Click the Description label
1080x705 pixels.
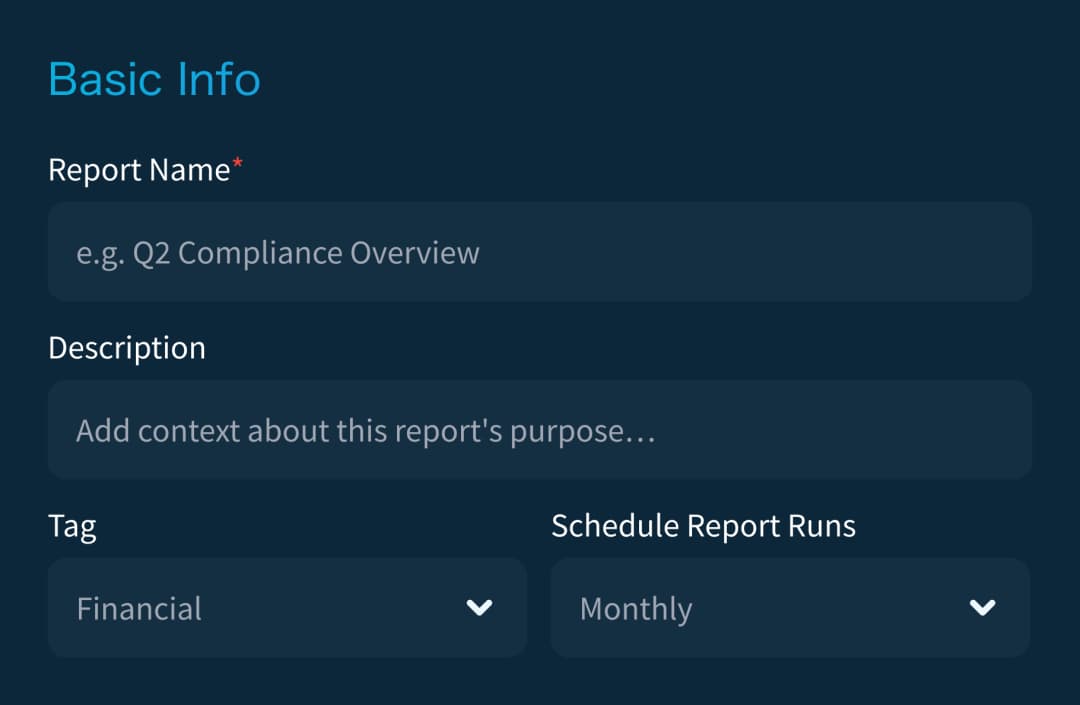tap(127, 348)
